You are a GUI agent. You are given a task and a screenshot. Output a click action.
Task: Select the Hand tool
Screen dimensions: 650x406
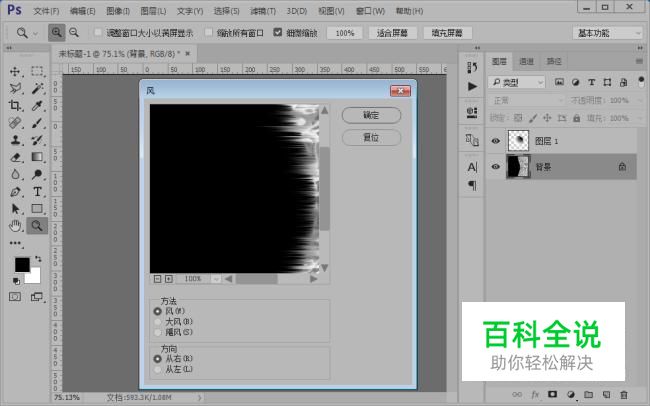pos(15,226)
